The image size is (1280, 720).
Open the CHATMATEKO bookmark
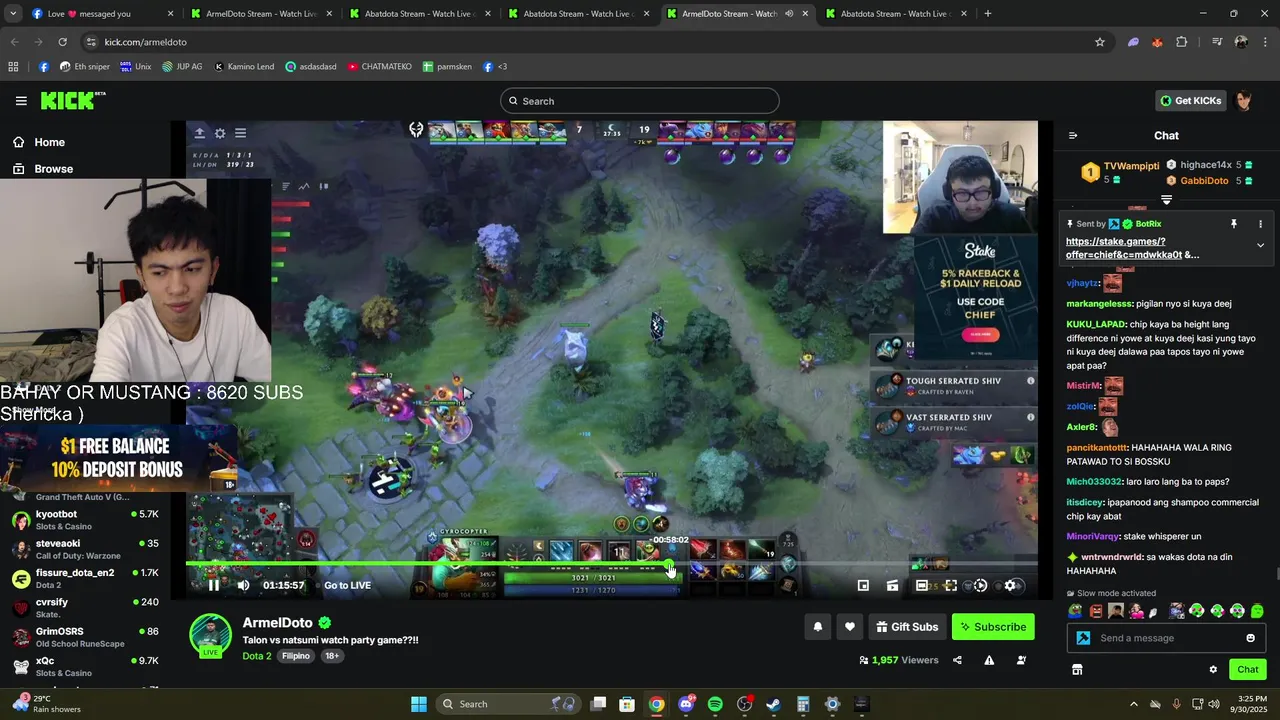tap(380, 67)
